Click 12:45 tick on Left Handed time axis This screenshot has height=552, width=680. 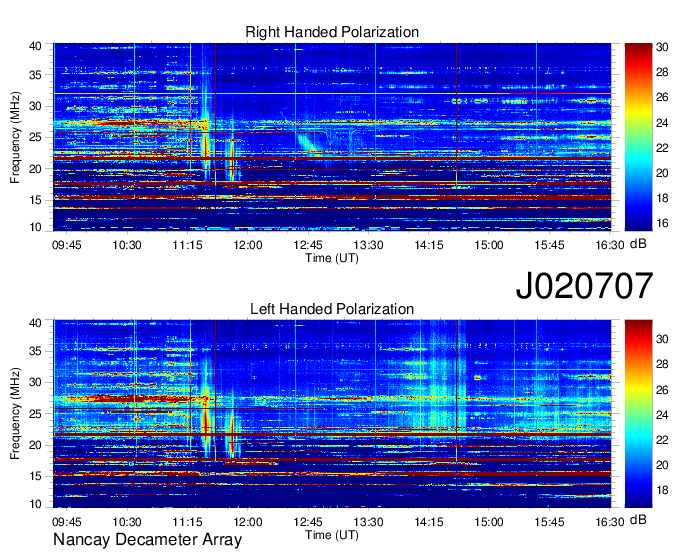(x=308, y=522)
